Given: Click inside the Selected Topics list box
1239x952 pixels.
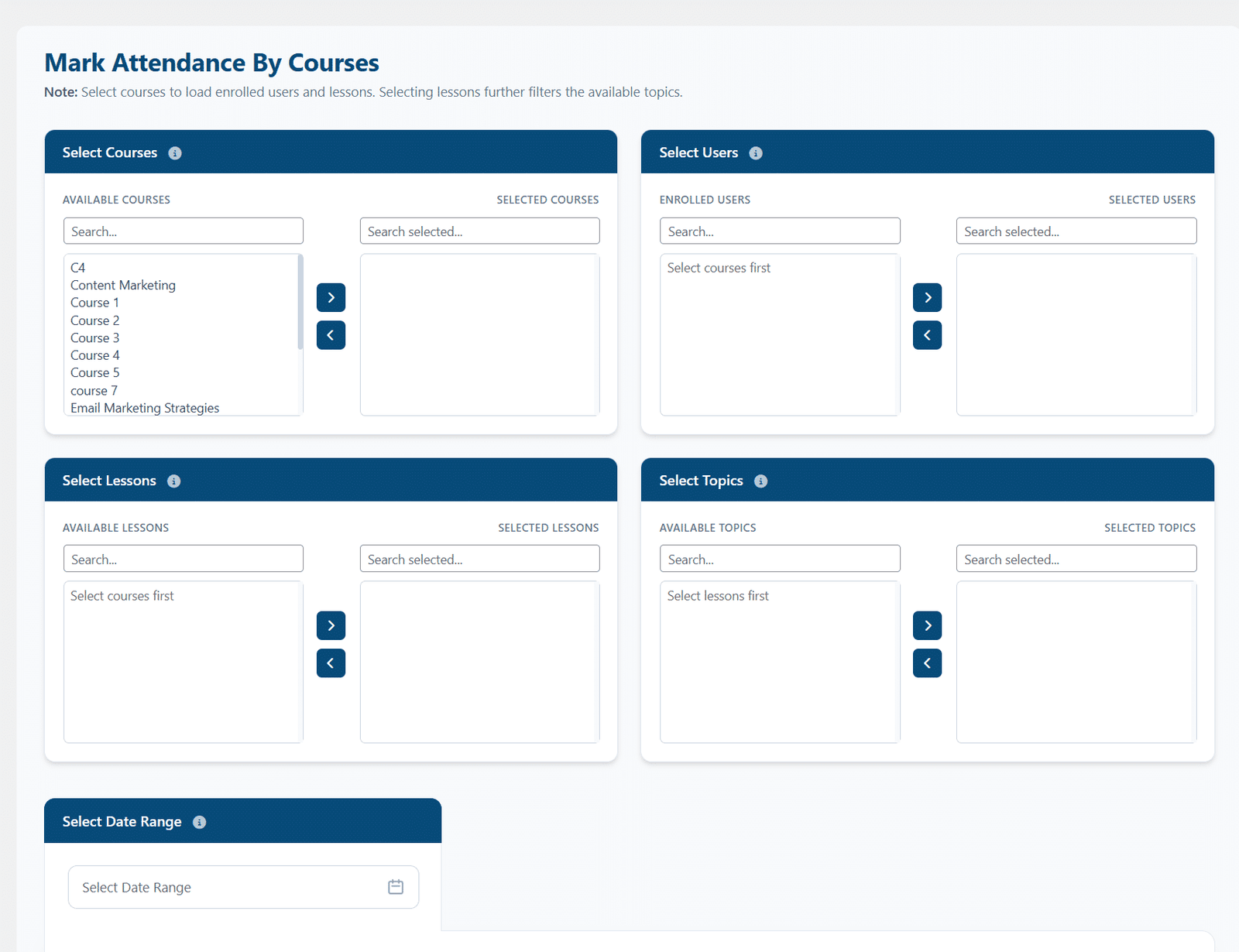Looking at the screenshot, I should tap(1076, 663).
